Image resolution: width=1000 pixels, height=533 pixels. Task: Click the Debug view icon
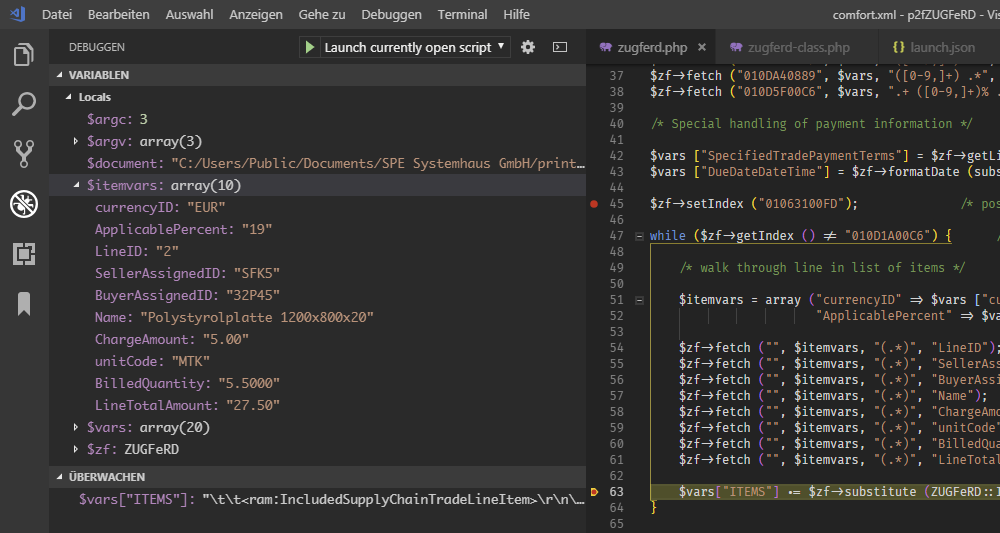24,204
